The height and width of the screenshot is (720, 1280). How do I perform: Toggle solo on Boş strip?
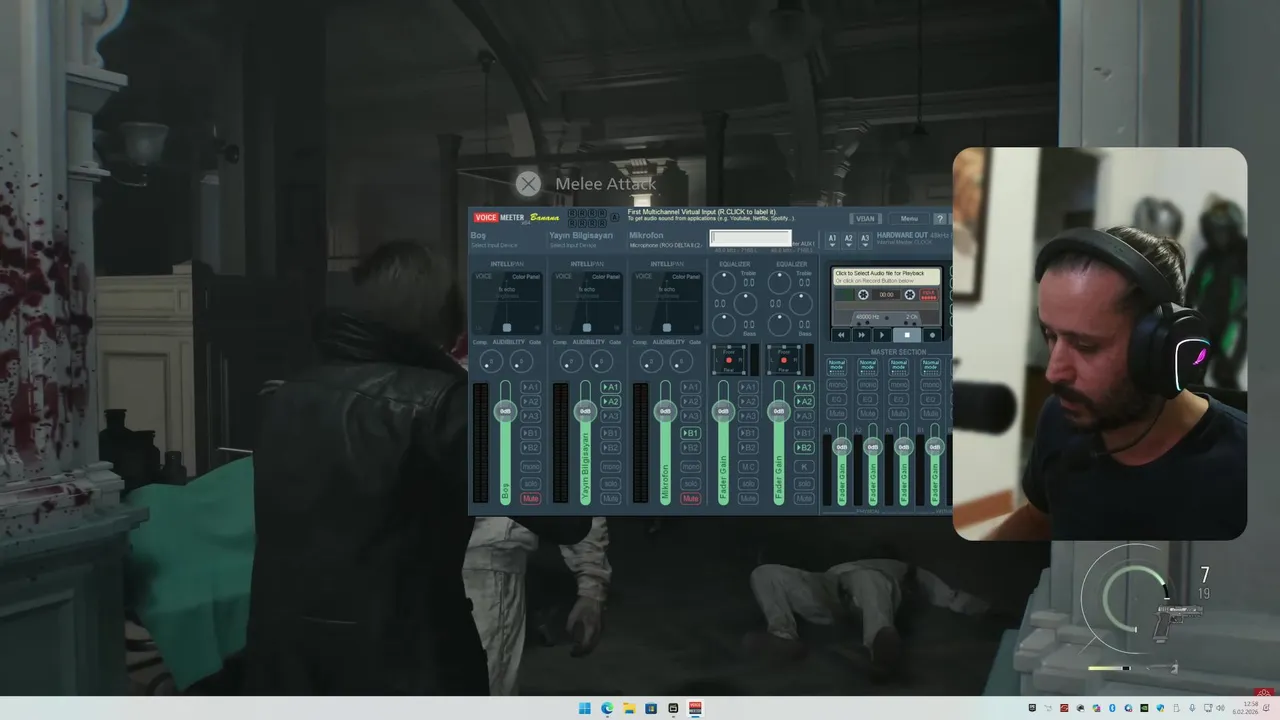pos(530,483)
